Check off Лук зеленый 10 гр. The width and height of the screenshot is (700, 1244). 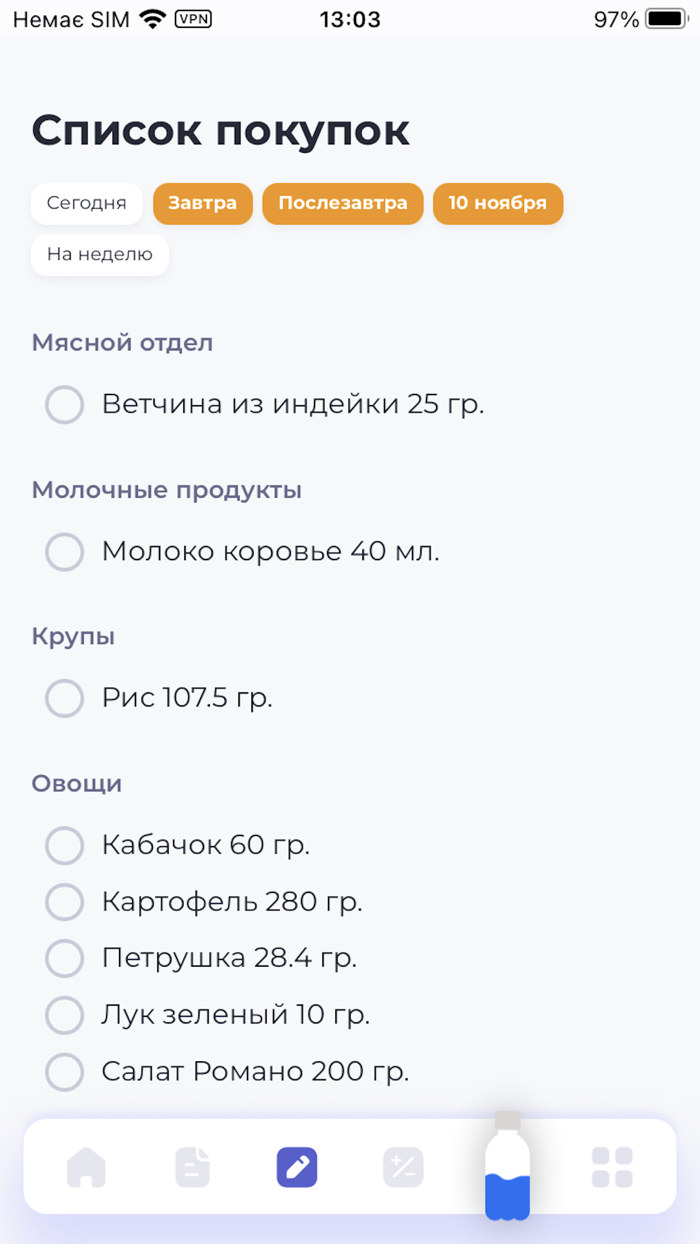[64, 1015]
